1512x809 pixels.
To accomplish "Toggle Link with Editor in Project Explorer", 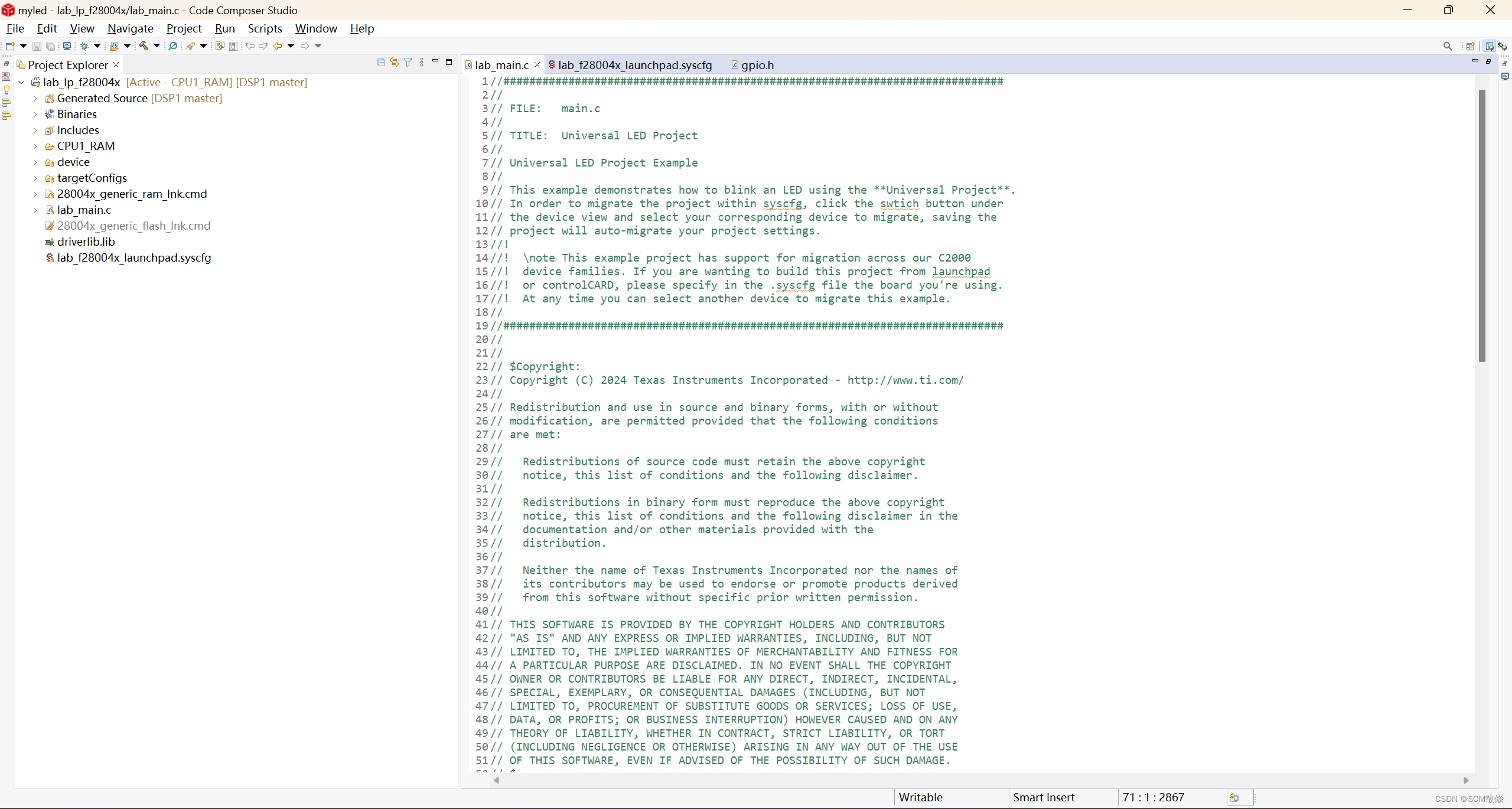I will [395, 62].
